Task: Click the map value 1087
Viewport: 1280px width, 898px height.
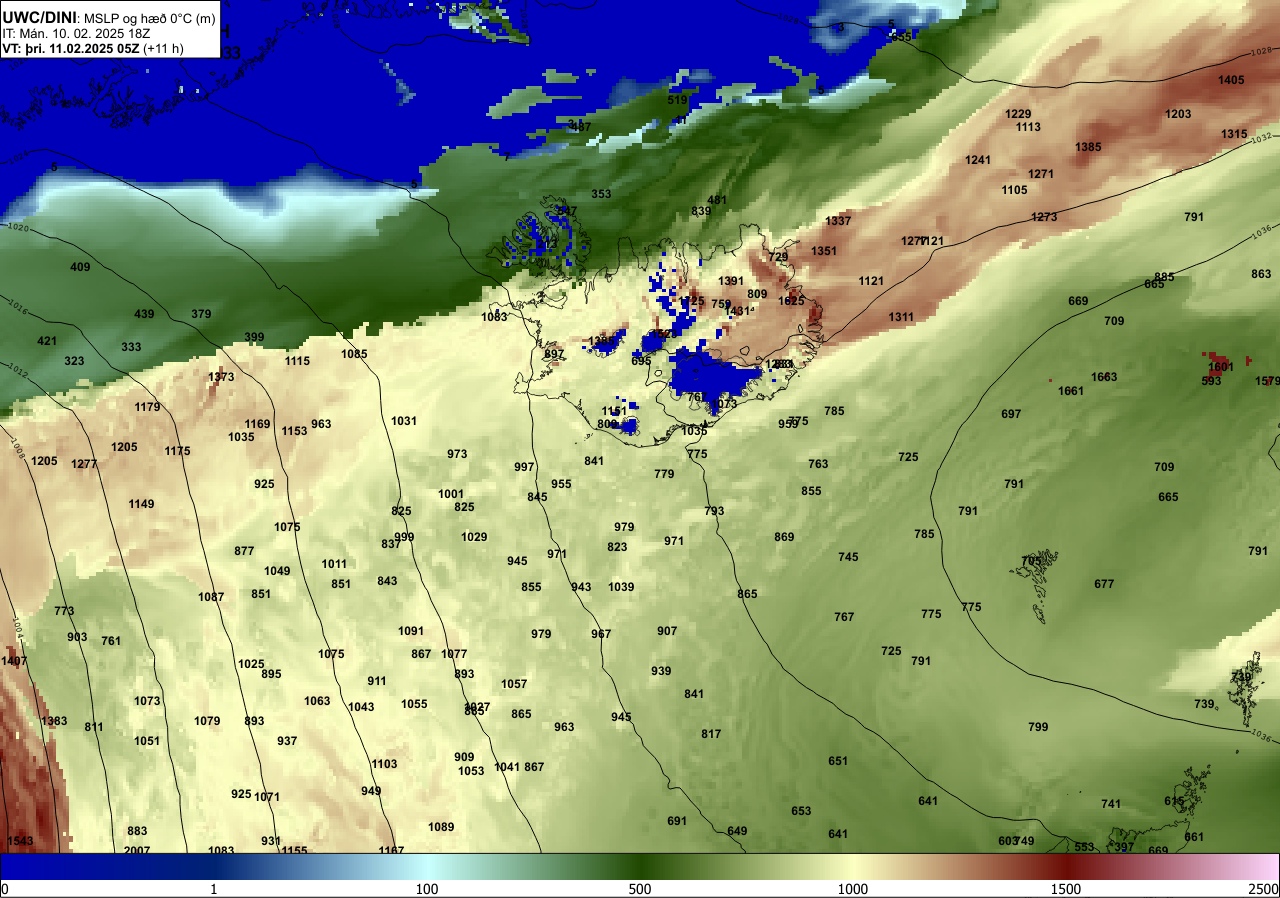Action: (x=211, y=597)
